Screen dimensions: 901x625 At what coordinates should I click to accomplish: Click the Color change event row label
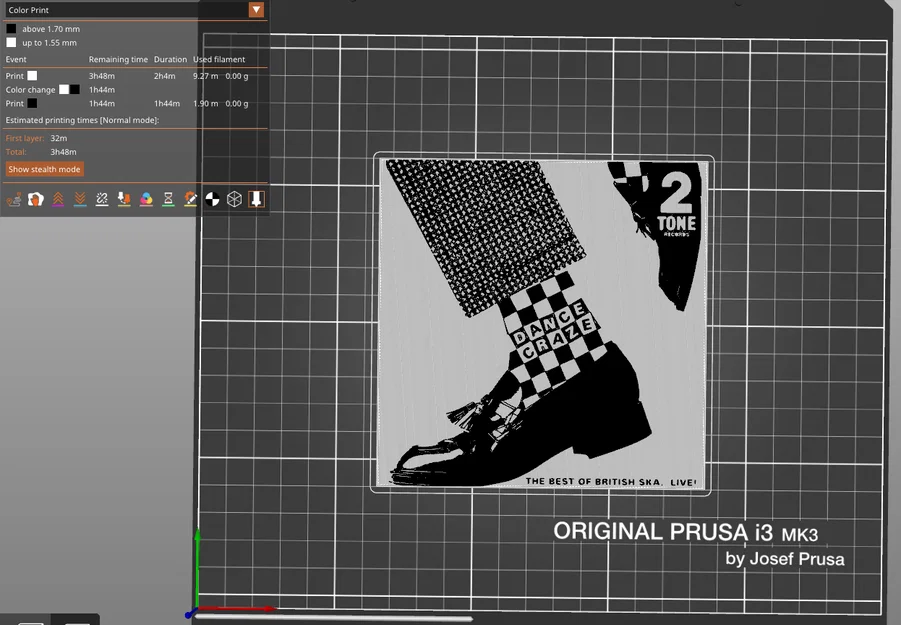(30, 90)
